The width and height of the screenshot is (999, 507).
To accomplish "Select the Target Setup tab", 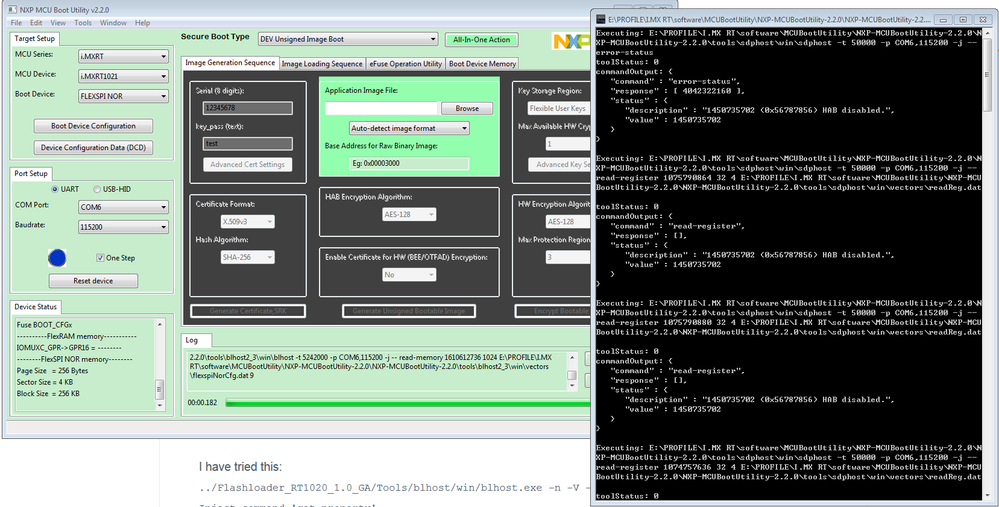I will pos(34,38).
